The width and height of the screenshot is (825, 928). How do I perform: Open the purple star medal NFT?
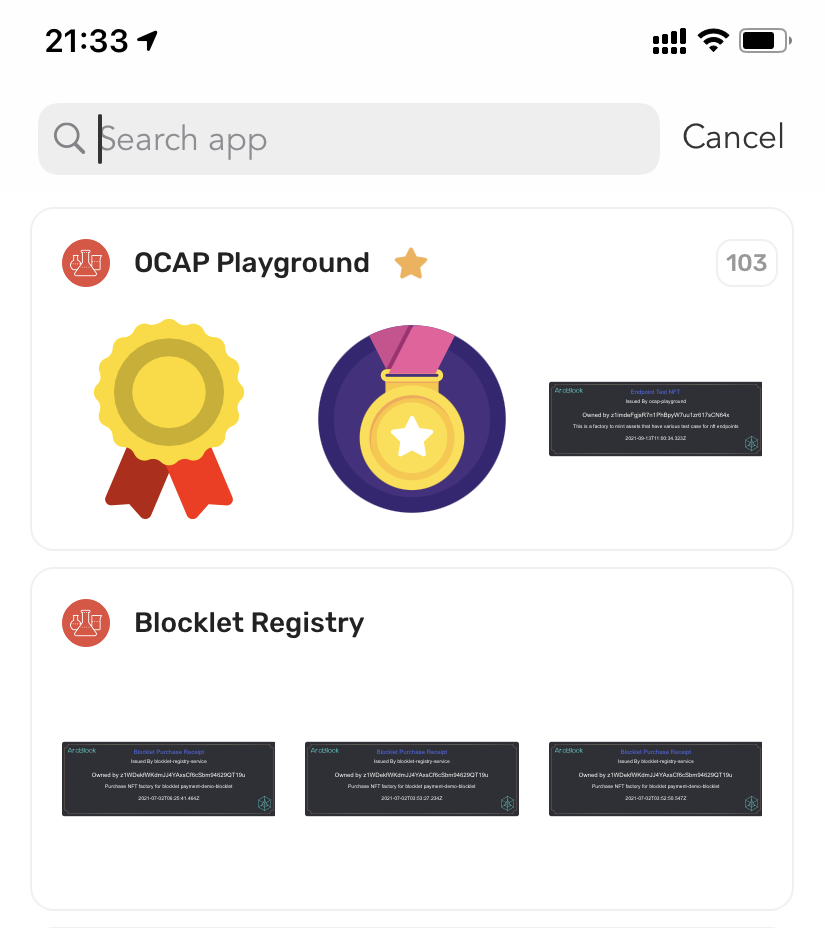(412, 420)
